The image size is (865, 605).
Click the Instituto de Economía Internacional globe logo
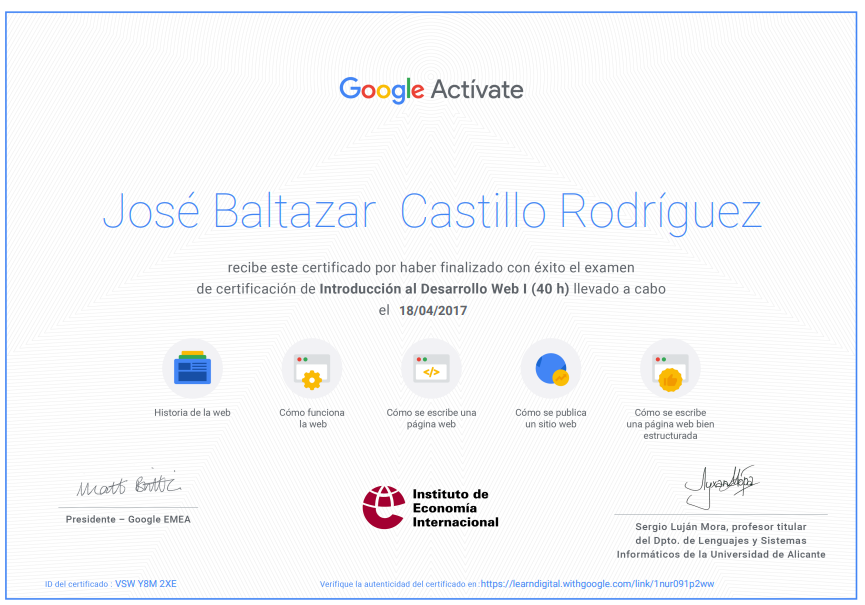pyautogui.click(x=383, y=507)
